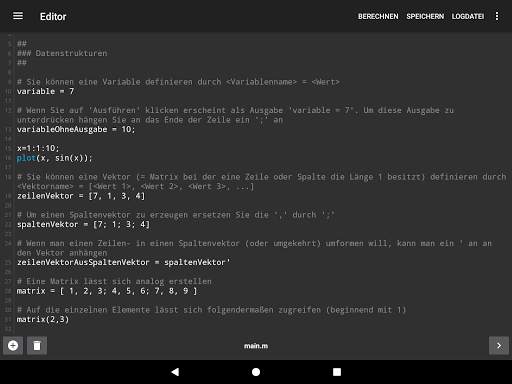
Task: Click the Editor title
Action: 53,17
